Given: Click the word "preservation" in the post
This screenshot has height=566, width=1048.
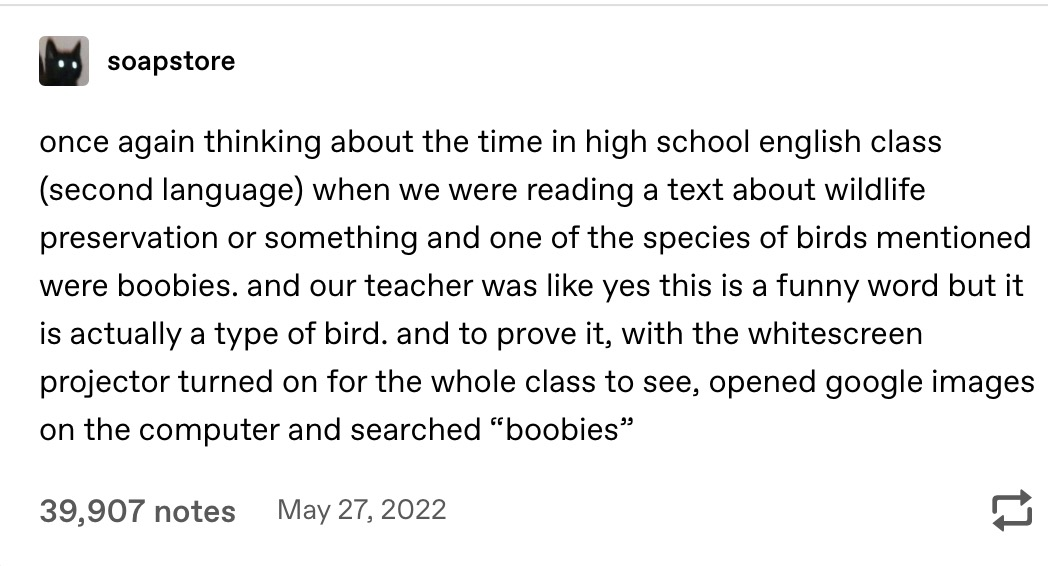Looking at the screenshot, I should (128, 239).
